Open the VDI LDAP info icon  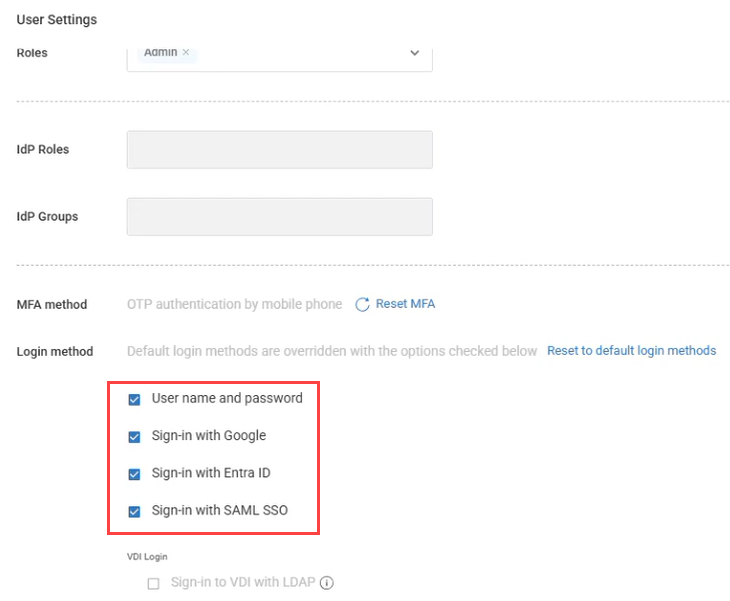click(x=327, y=583)
